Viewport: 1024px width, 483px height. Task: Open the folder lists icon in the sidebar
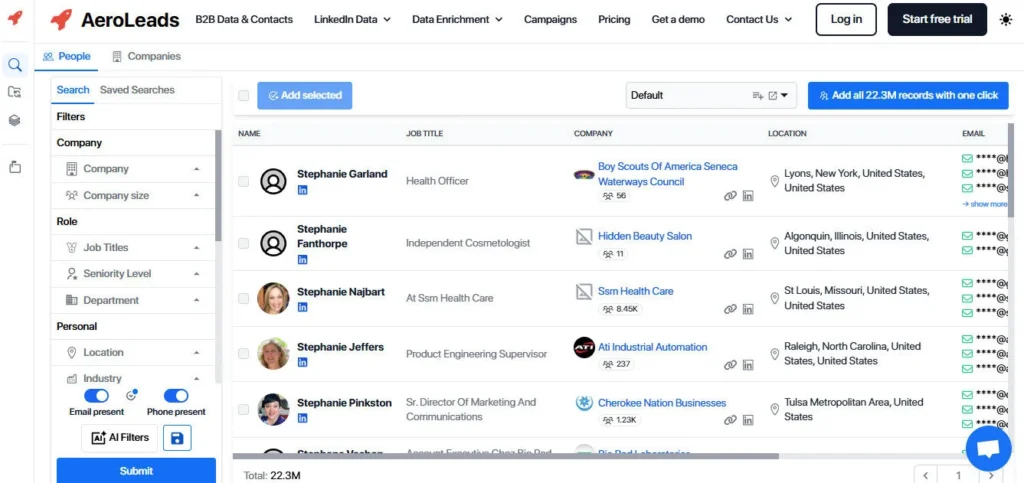(14, 92)
